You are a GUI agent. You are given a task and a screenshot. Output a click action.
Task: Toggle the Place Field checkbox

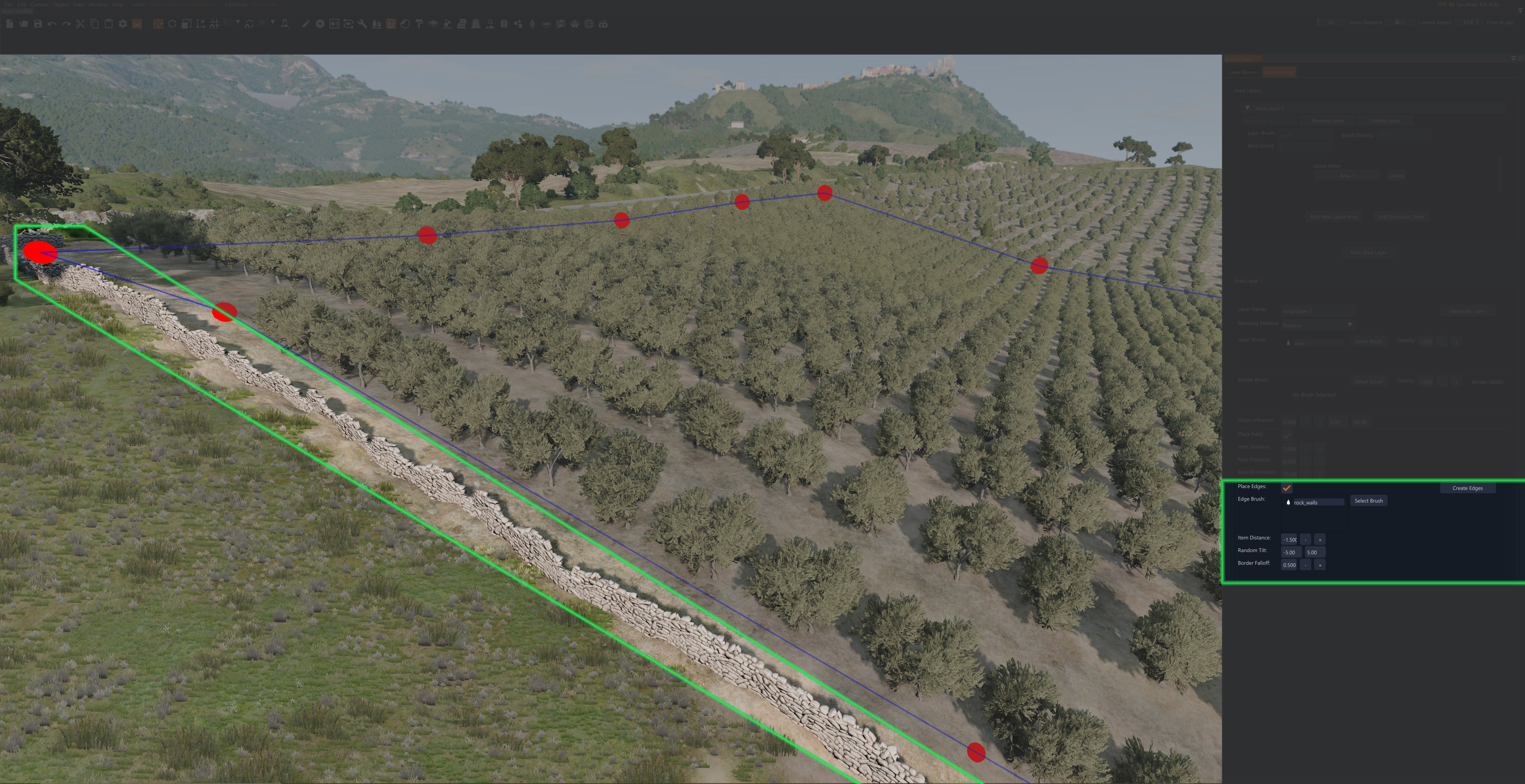1287,435
